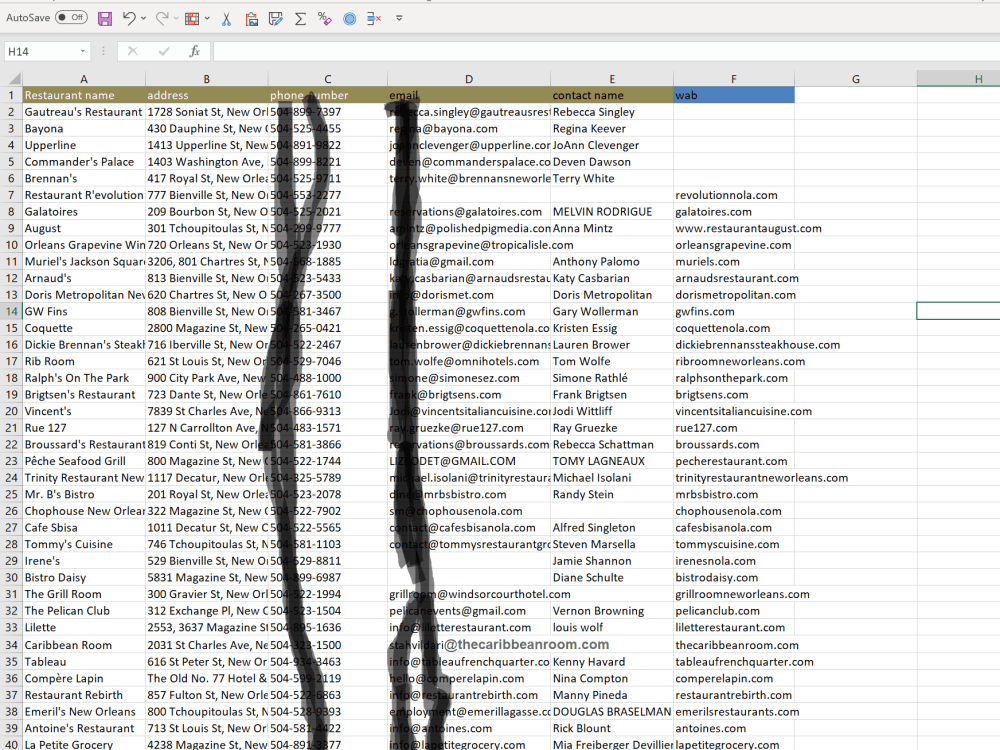
Task: Open the undo history dropdown
Action: [x=143, y=18]
